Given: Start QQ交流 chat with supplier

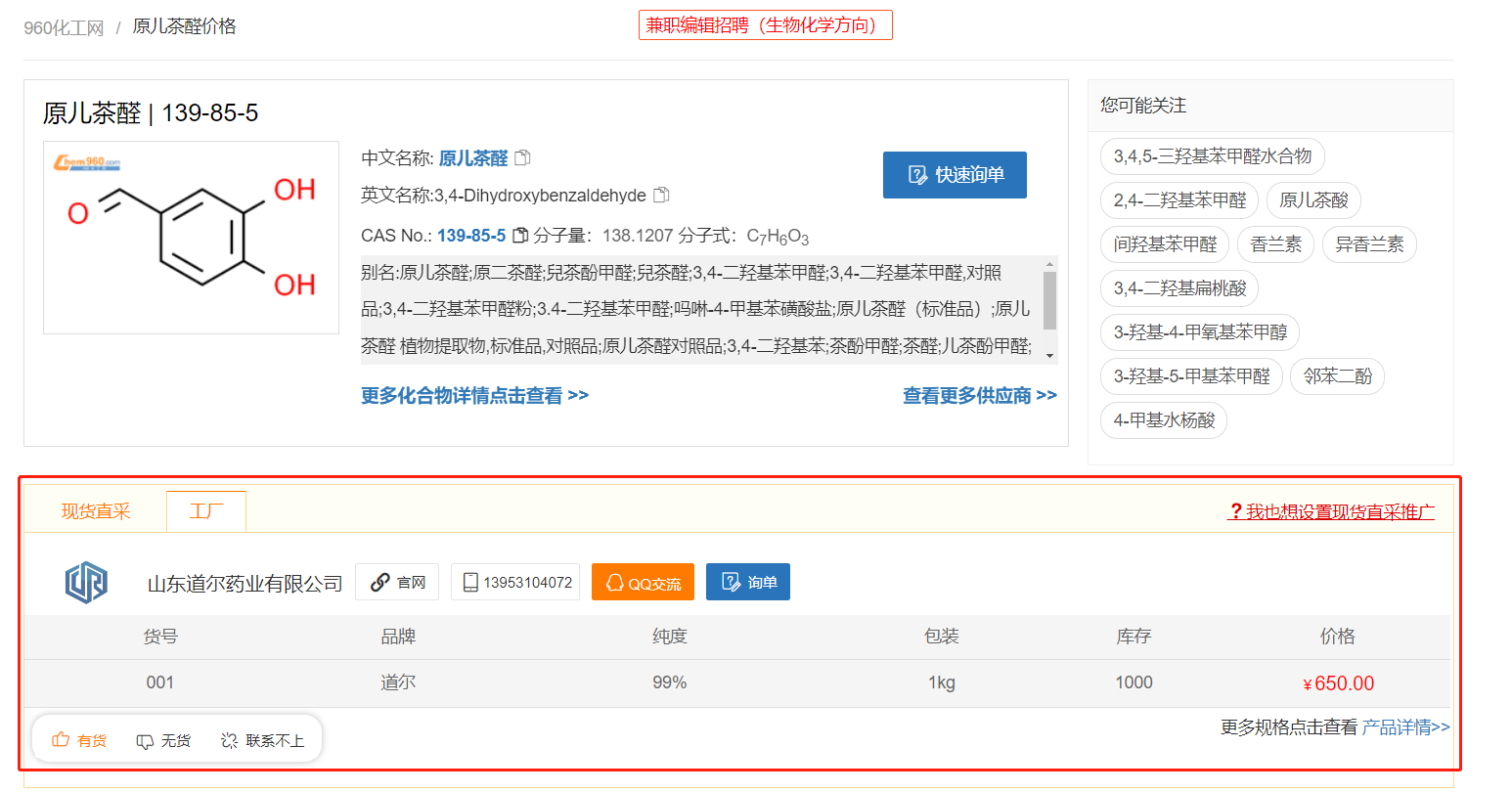Looking at the screenshot, I should point(643,583).
